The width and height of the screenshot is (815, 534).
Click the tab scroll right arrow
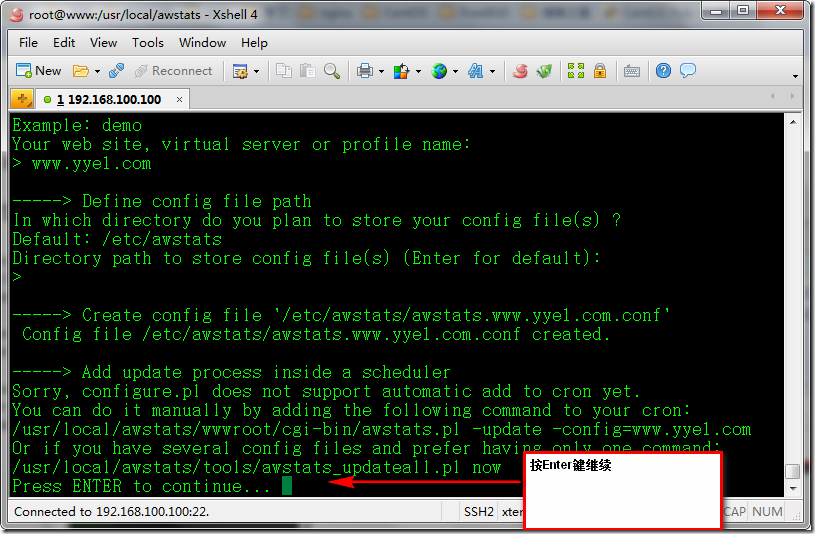(792, 96)
